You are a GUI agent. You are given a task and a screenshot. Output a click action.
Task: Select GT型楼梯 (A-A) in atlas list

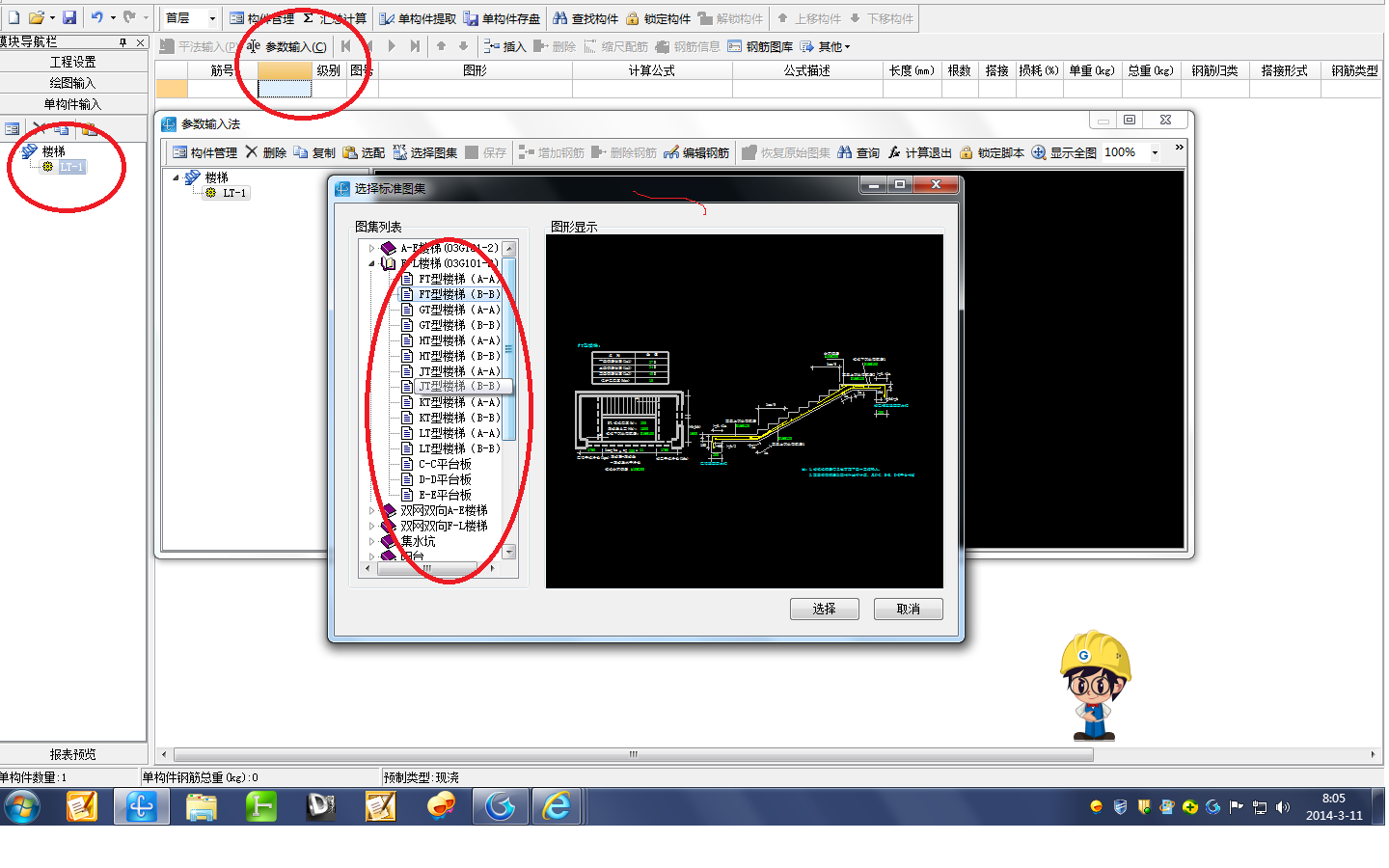[459, 310]
